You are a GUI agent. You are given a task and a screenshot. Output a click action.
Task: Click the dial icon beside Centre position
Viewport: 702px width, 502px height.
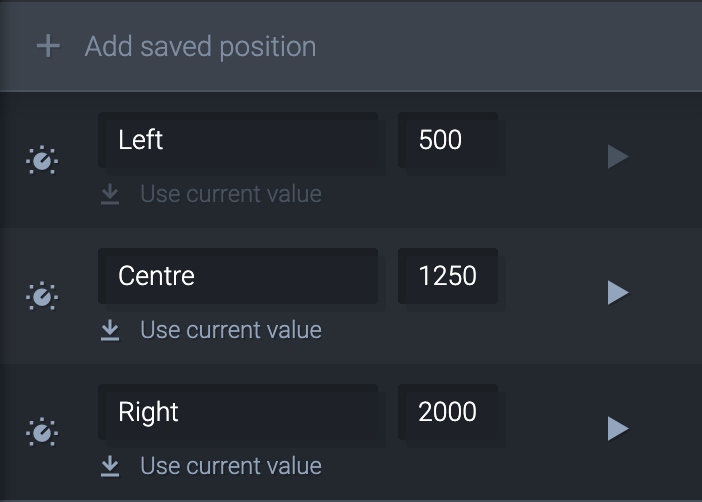(42, 296)
